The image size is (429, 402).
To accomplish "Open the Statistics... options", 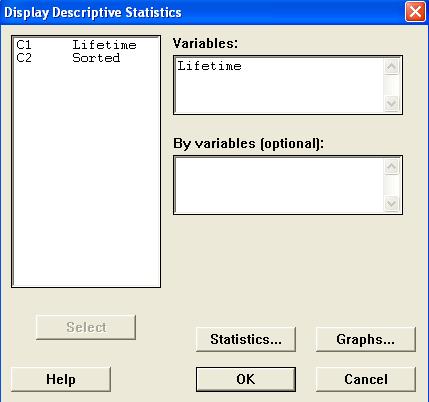I will click(x=246, y=339).
